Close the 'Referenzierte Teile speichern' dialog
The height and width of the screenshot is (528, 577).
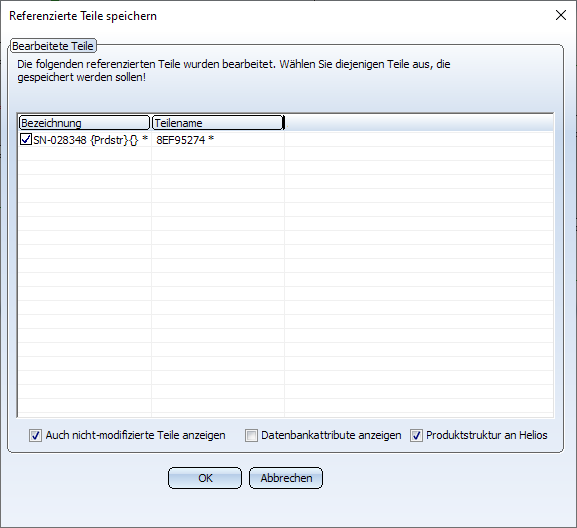561,15
